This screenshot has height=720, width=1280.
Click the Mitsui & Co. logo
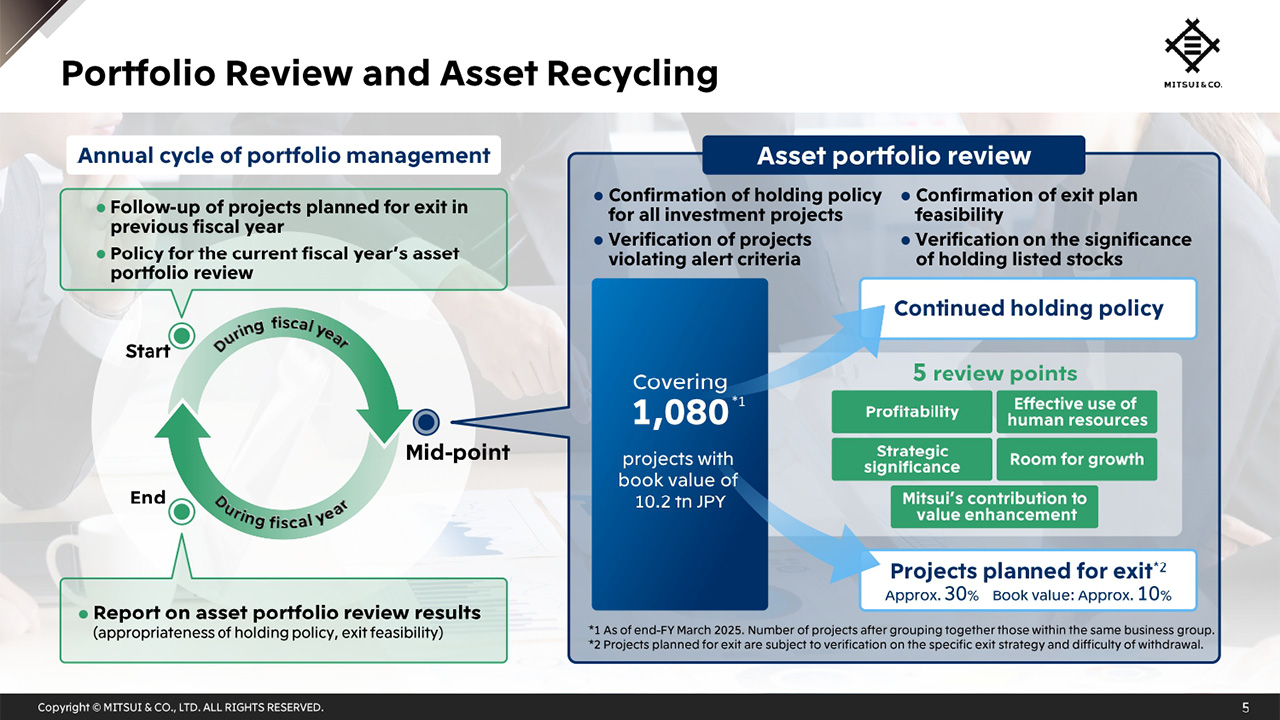1190,47
